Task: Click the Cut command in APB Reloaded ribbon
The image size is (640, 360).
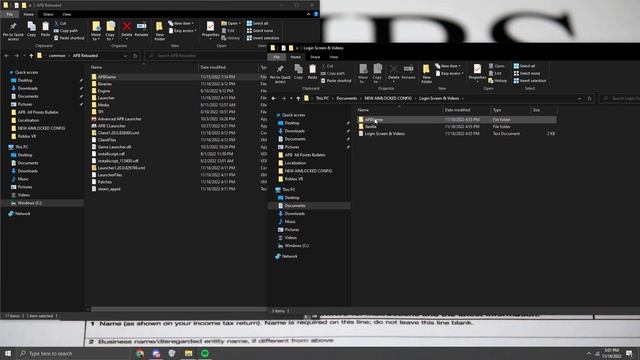Action: tap(60, 23)
